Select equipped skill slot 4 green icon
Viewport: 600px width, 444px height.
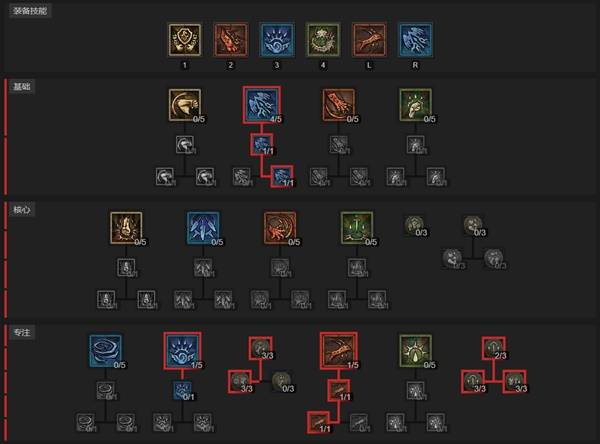click(323, 40)
